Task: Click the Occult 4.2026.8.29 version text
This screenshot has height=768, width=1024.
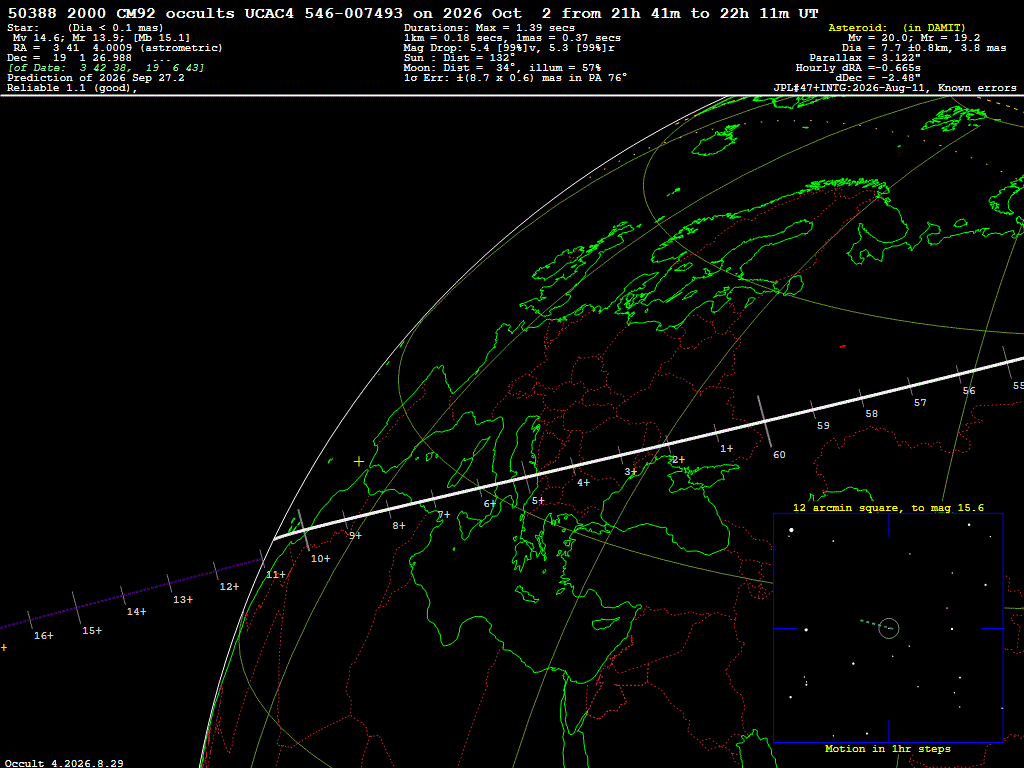Action: [x=64, y=763]
